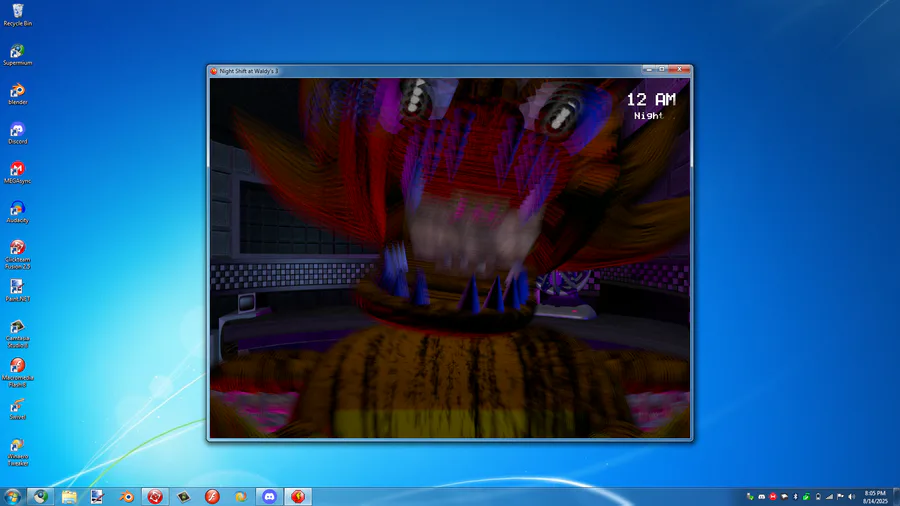The image size is (900, 506).
Task: Open the clock showing 8:05 PM
Action: [875, 497]
